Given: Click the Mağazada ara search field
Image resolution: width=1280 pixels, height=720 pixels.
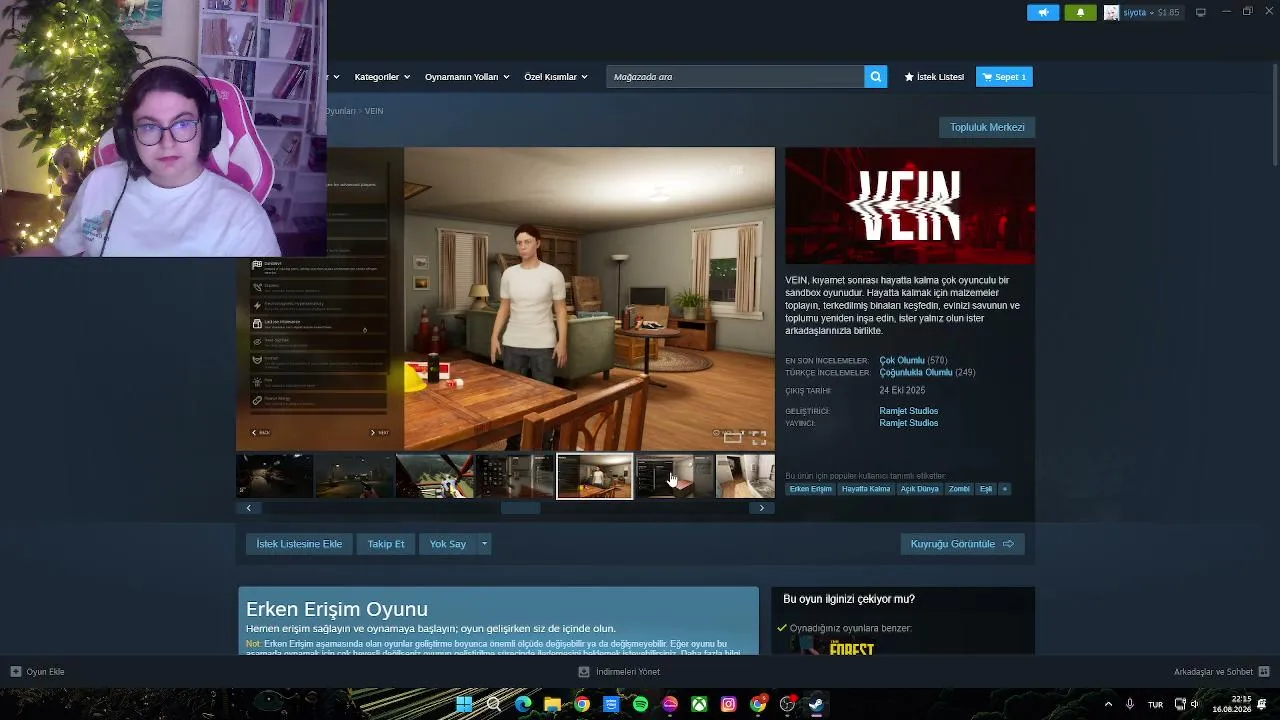Looking at the screenshot, I should pyautogui.click(x=735, y=77).
